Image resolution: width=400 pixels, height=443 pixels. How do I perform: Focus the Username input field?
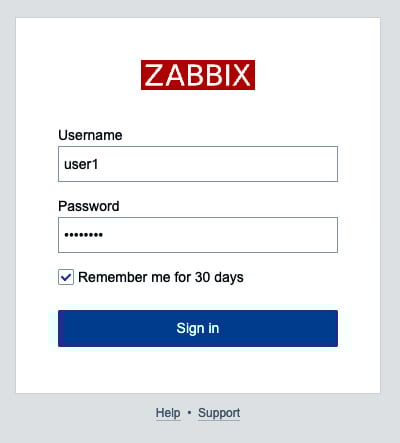click(198, 164)
